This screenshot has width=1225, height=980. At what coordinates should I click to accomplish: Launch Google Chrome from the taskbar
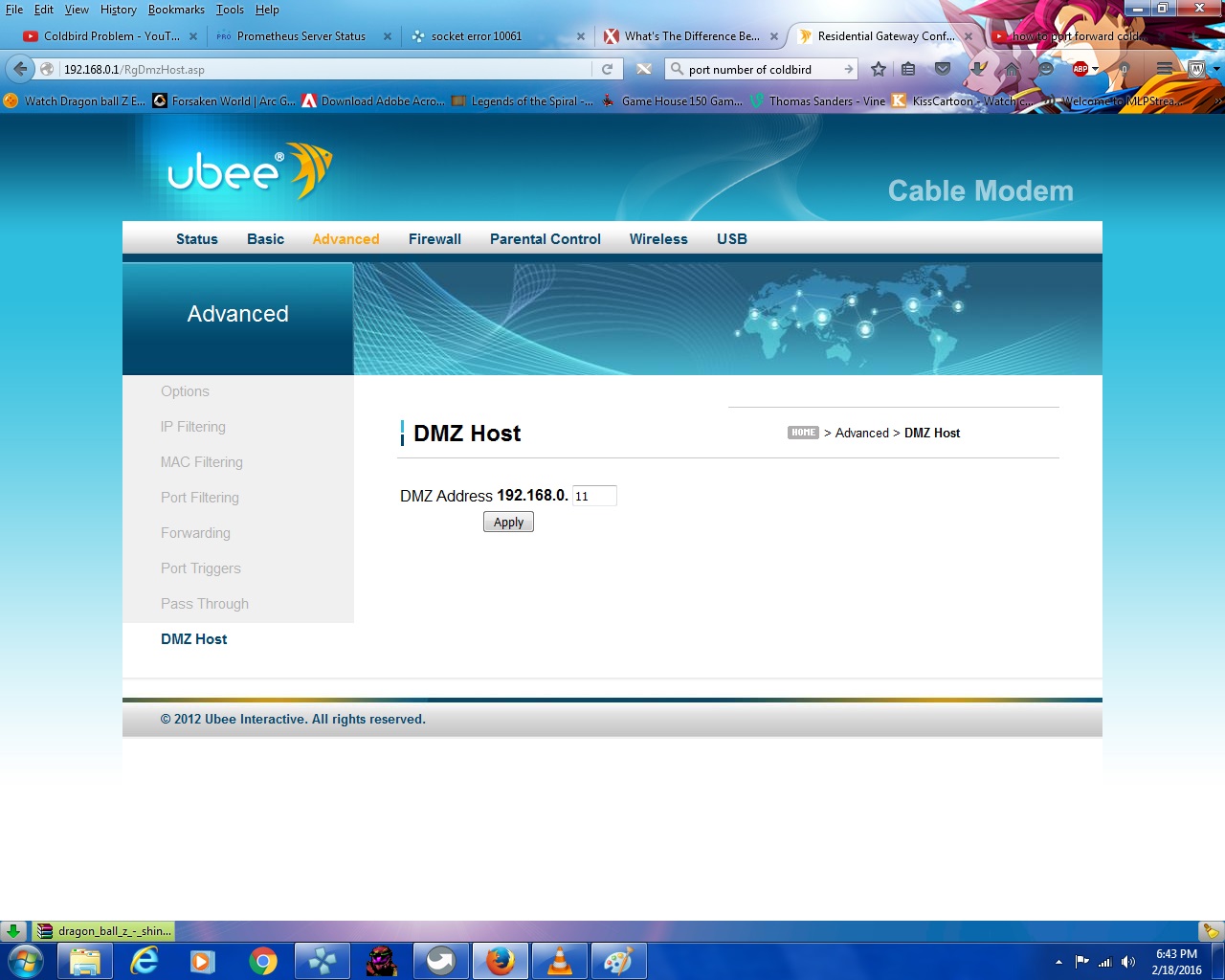point(263,961)
